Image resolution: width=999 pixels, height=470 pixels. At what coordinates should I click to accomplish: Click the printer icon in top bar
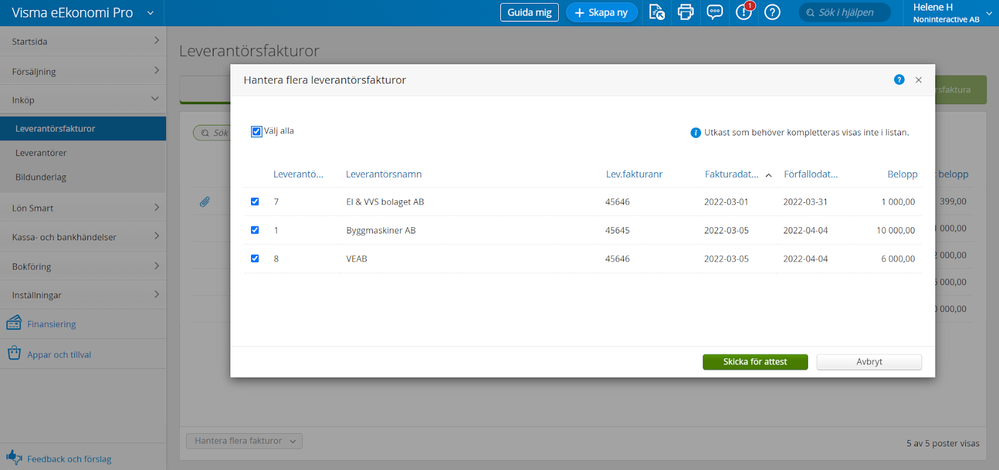click(x=685, y=13)
